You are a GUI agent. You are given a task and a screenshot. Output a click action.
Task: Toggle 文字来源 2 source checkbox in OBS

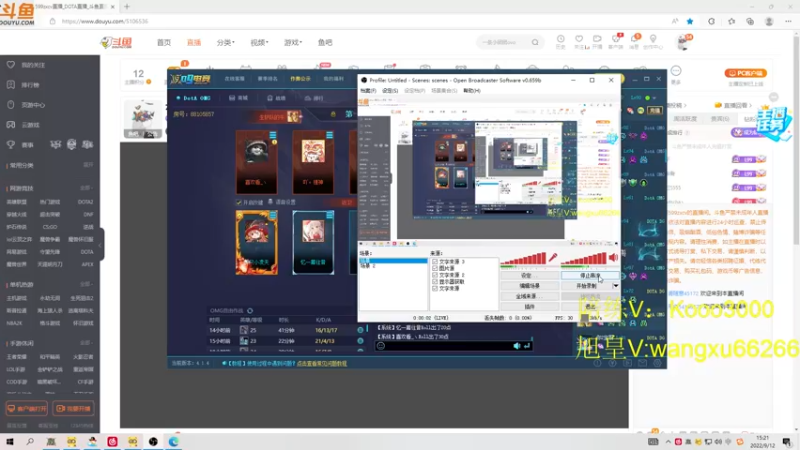click(x=435, y=275)
